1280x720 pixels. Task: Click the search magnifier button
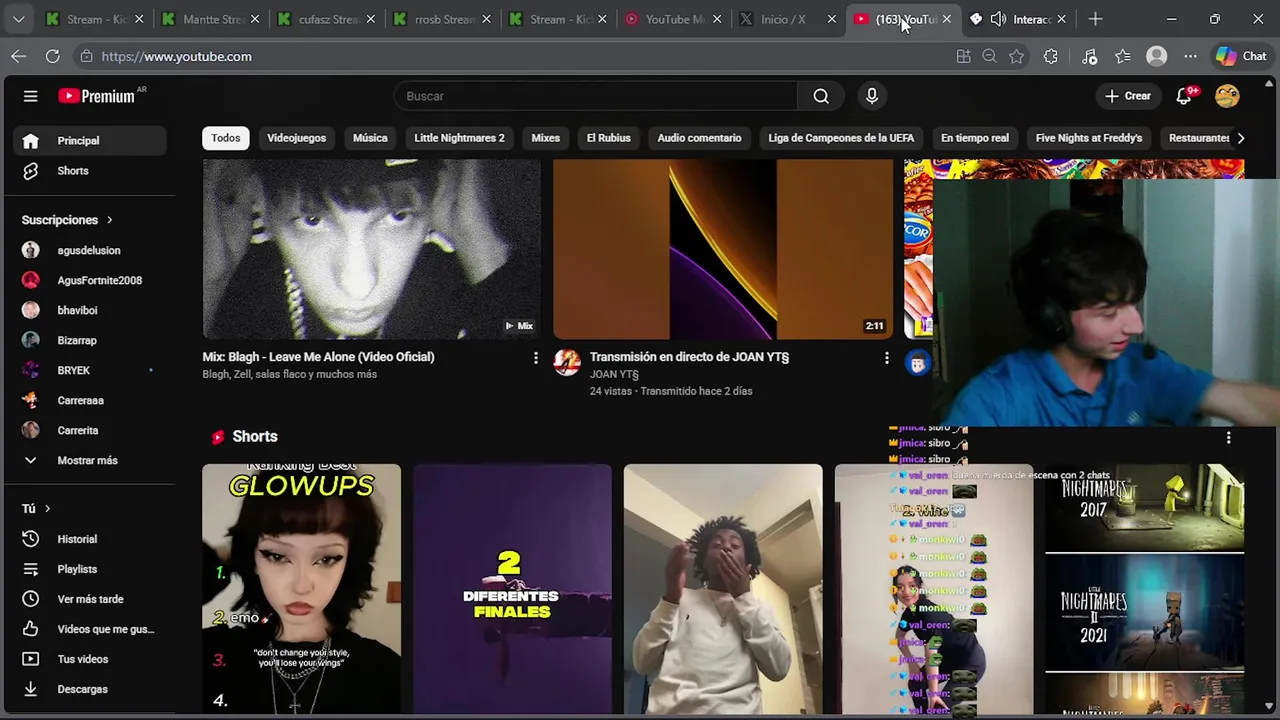tap(821, 96)
